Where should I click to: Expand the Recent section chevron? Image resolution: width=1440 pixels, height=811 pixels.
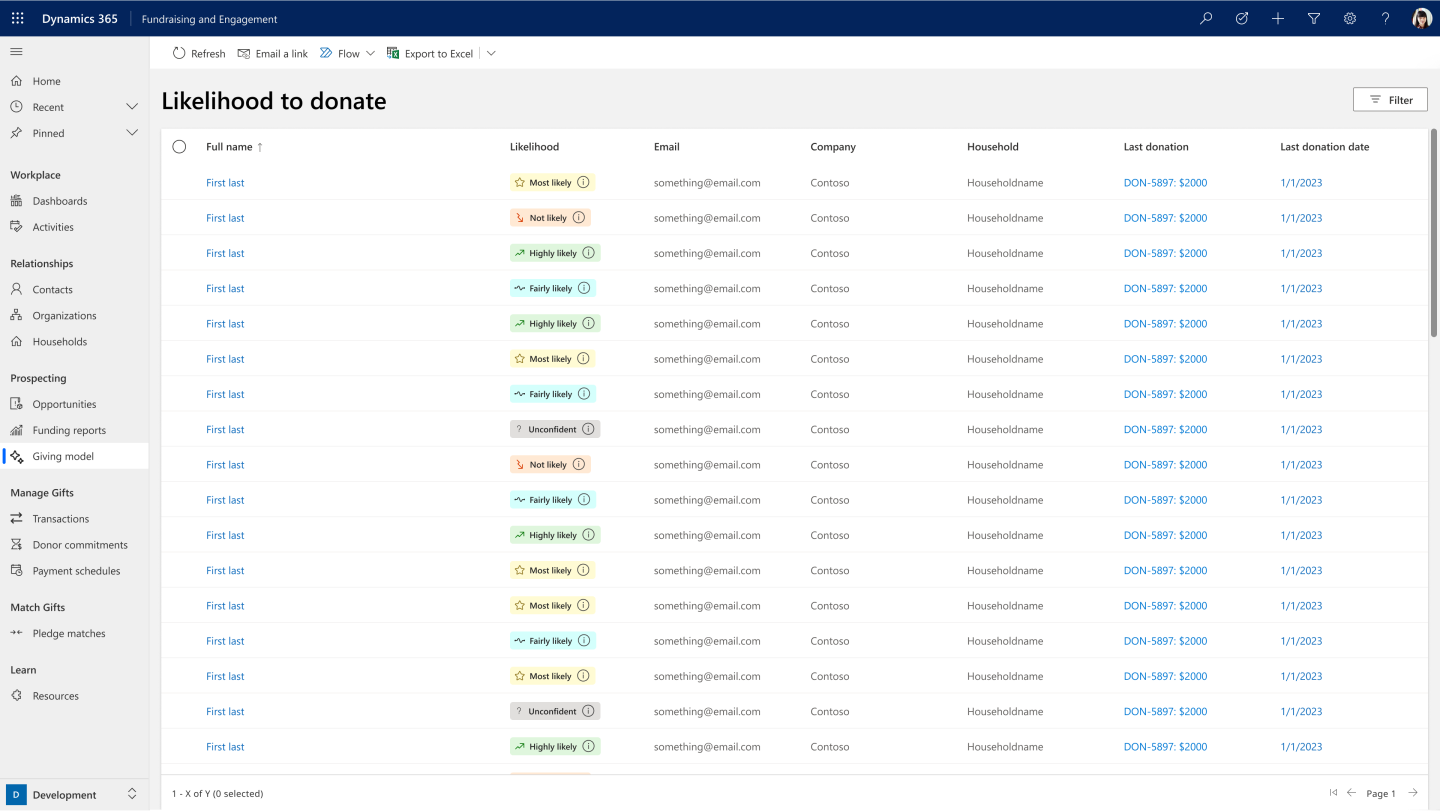click(132, 107)
